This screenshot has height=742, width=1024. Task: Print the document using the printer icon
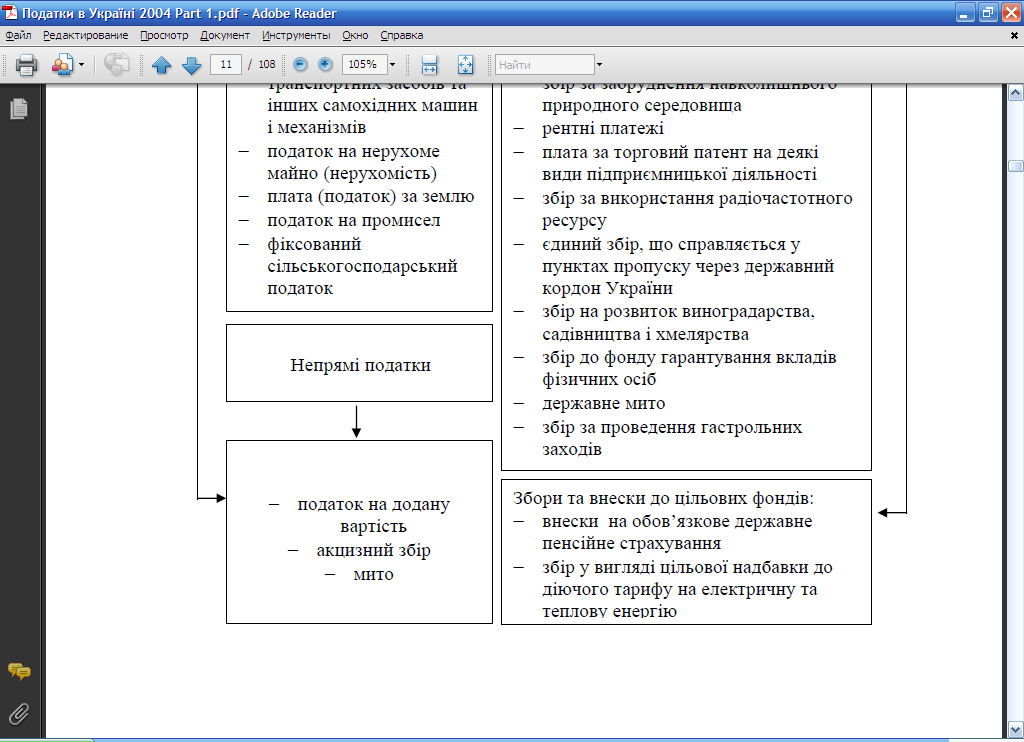point(26,65)
